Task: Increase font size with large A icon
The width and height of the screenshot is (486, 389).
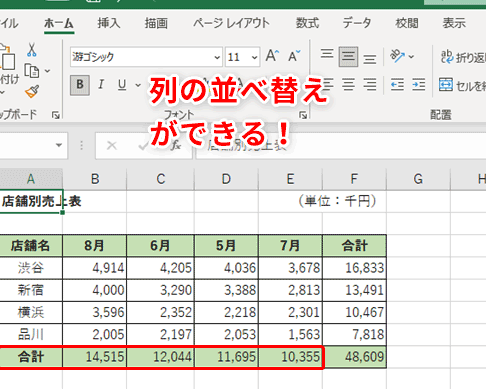Action: [x=272, y=56]
